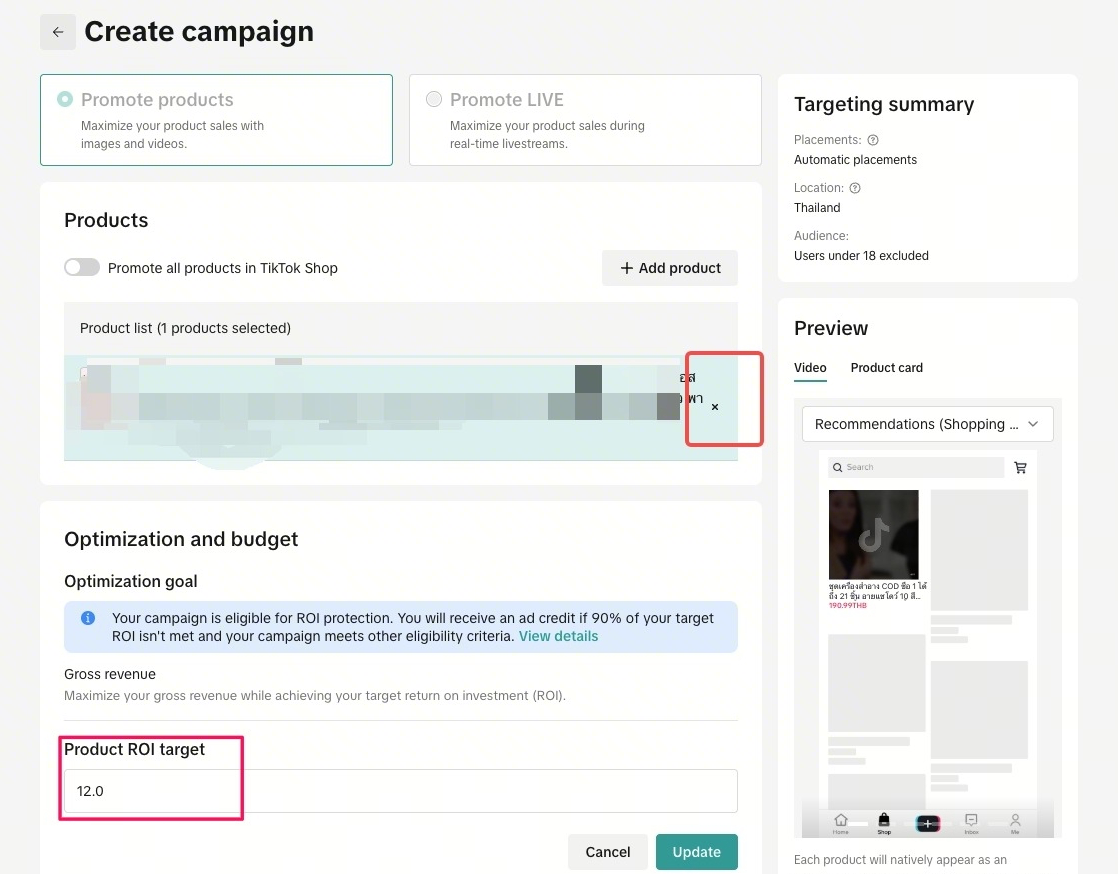Click the Update button
Screen dimensions: 1118x874
point(696,852)
